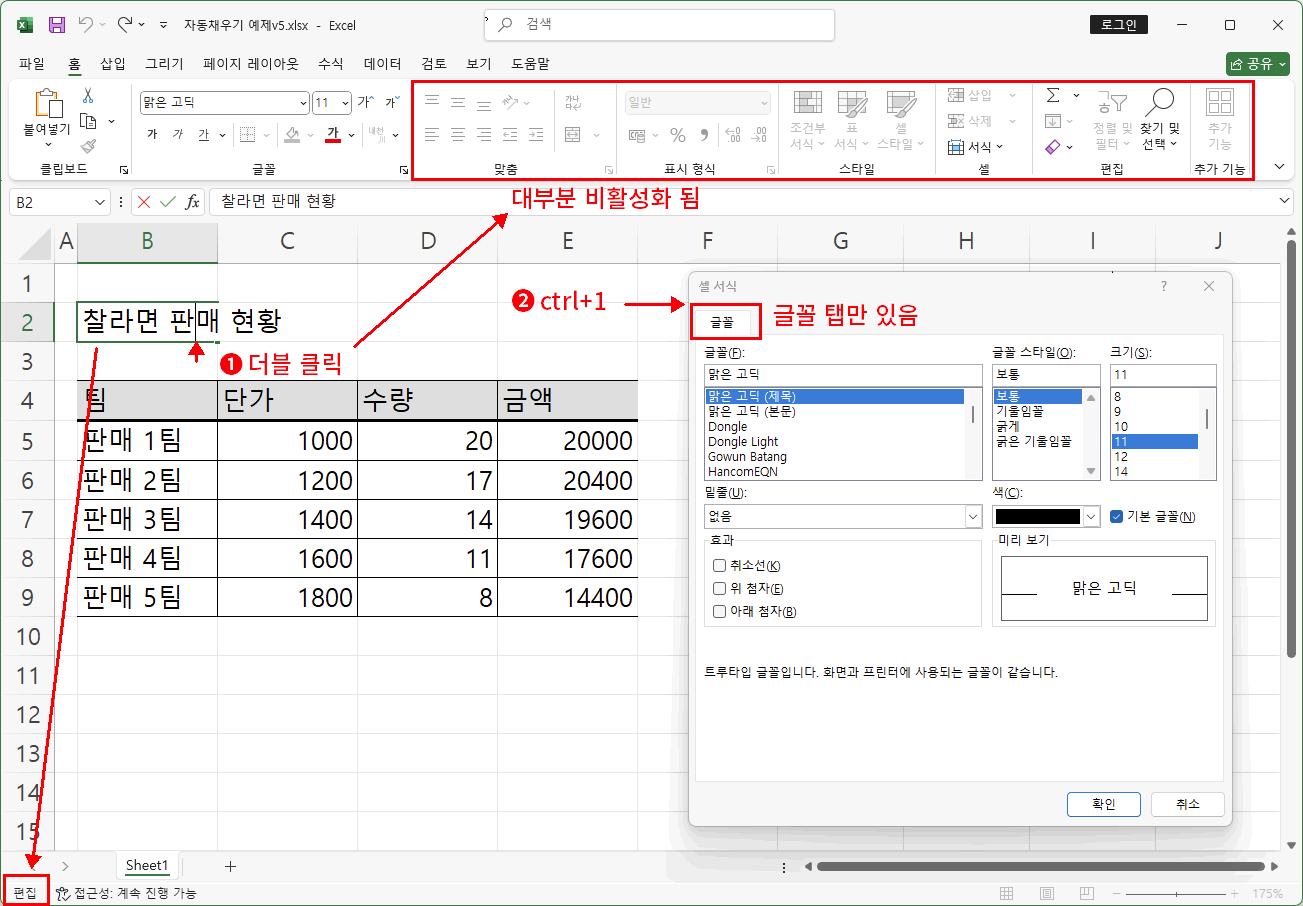
Task: Click the help question mark in dialog
Action: click(1163, 286)
